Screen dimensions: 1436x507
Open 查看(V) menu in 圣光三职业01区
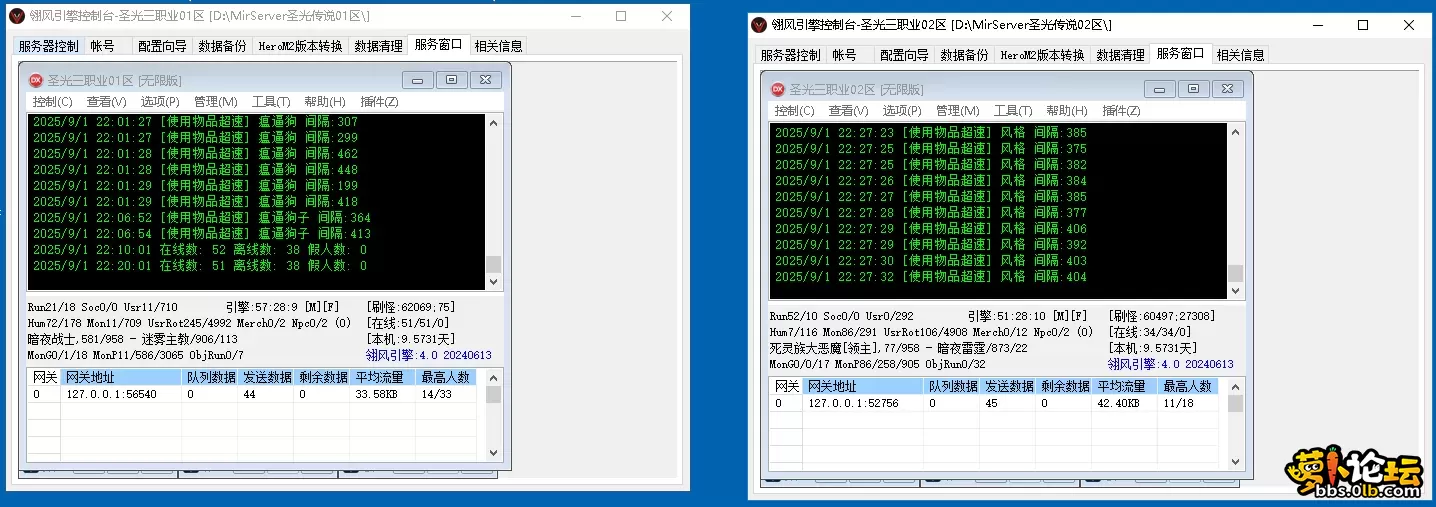[x=106, y=102]
